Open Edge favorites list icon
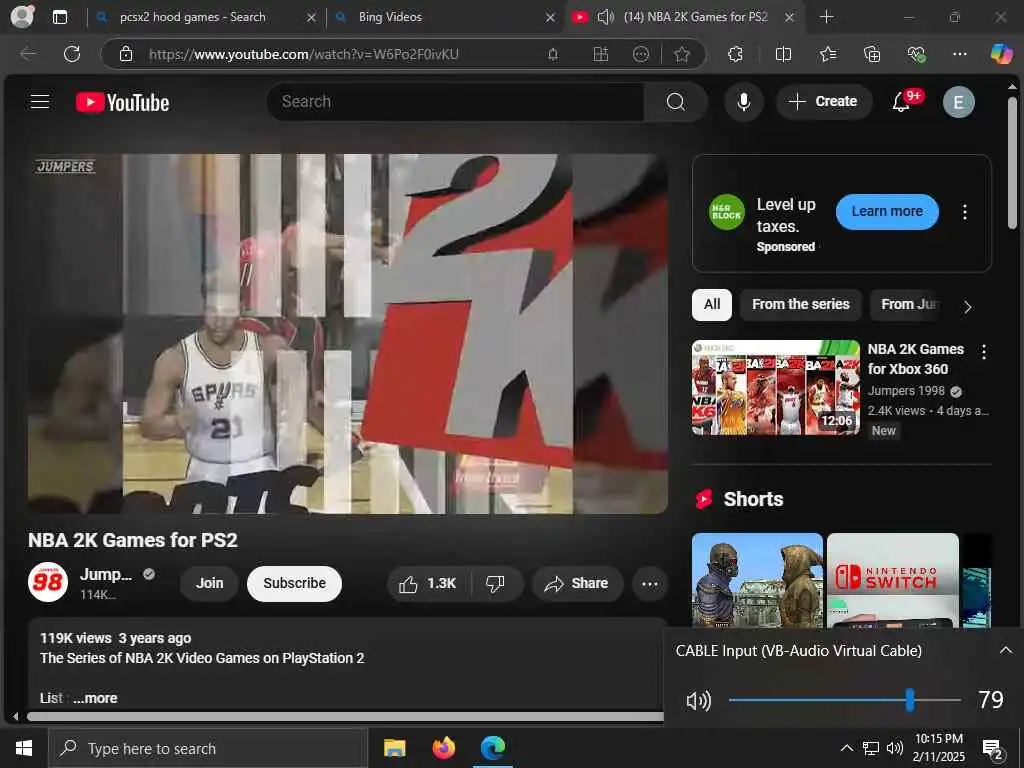 coord(828,54)
